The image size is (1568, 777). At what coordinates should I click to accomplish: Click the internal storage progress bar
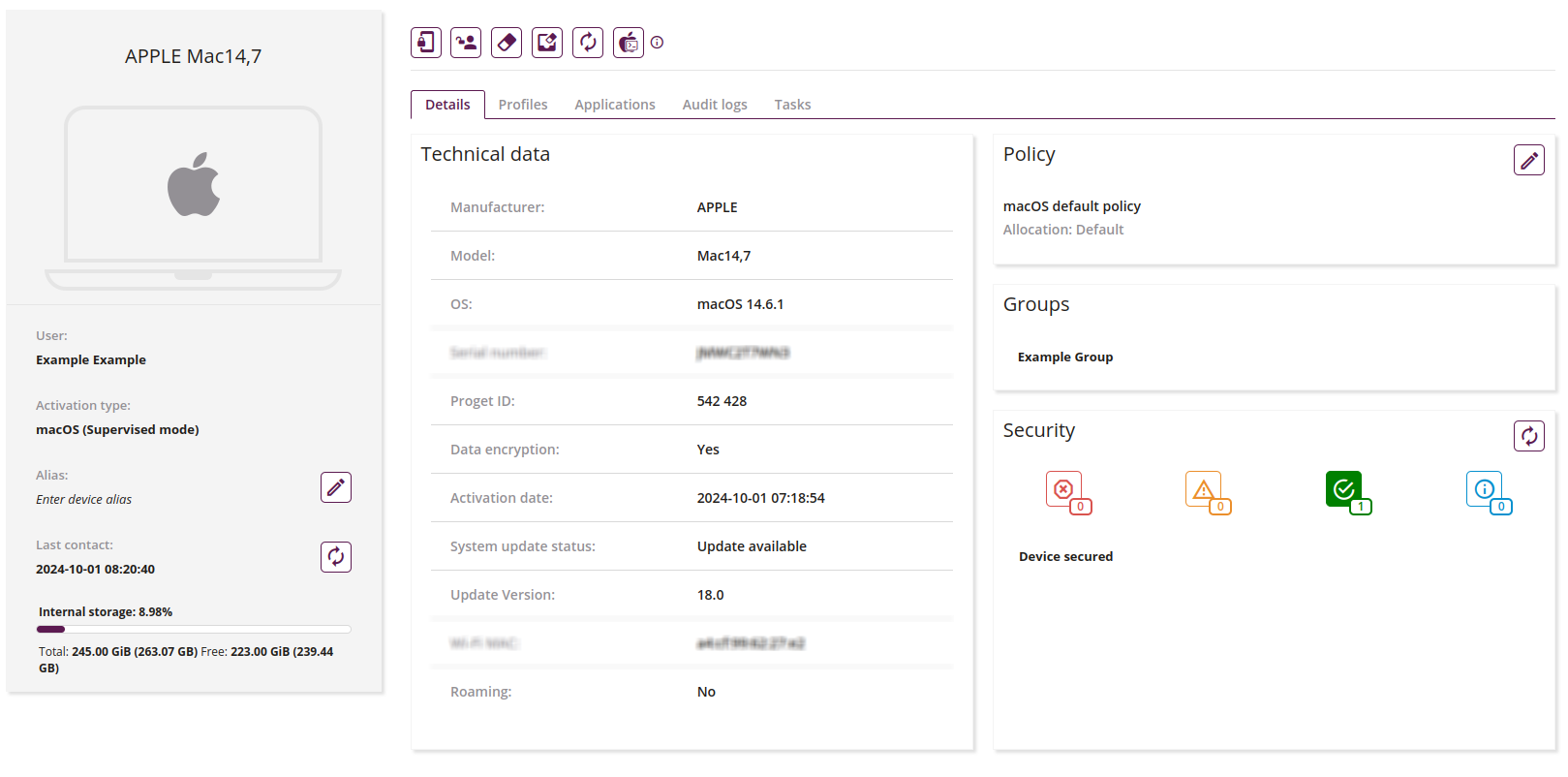(194, 630)
